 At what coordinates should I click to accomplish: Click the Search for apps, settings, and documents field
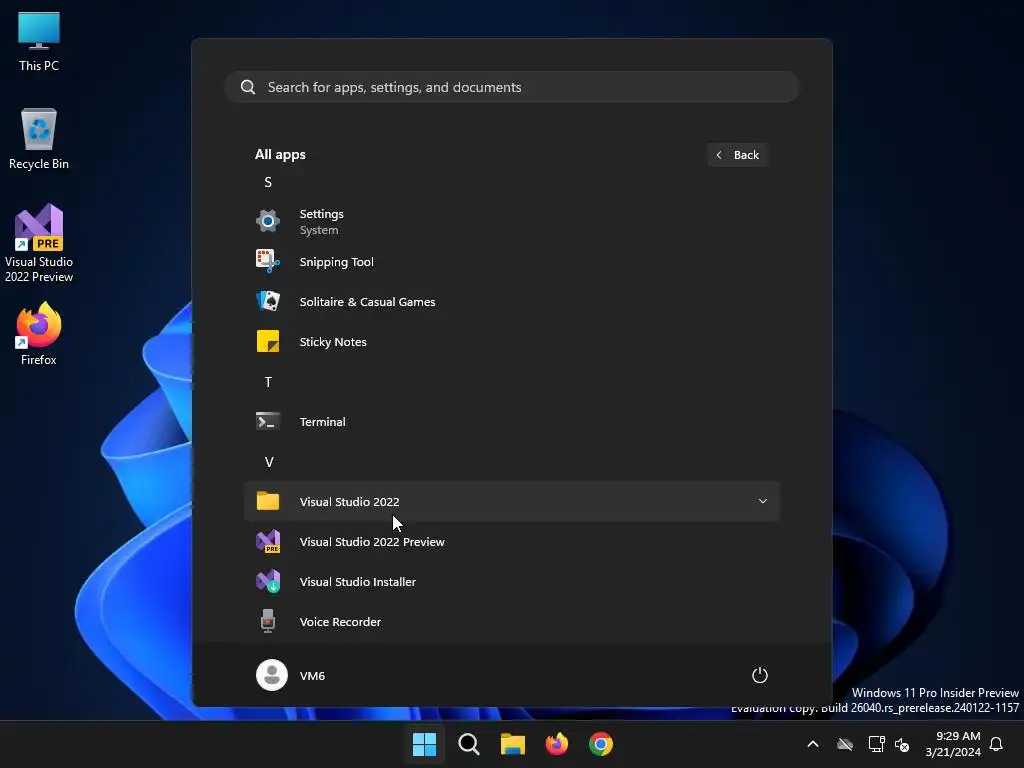click(512, 87)
